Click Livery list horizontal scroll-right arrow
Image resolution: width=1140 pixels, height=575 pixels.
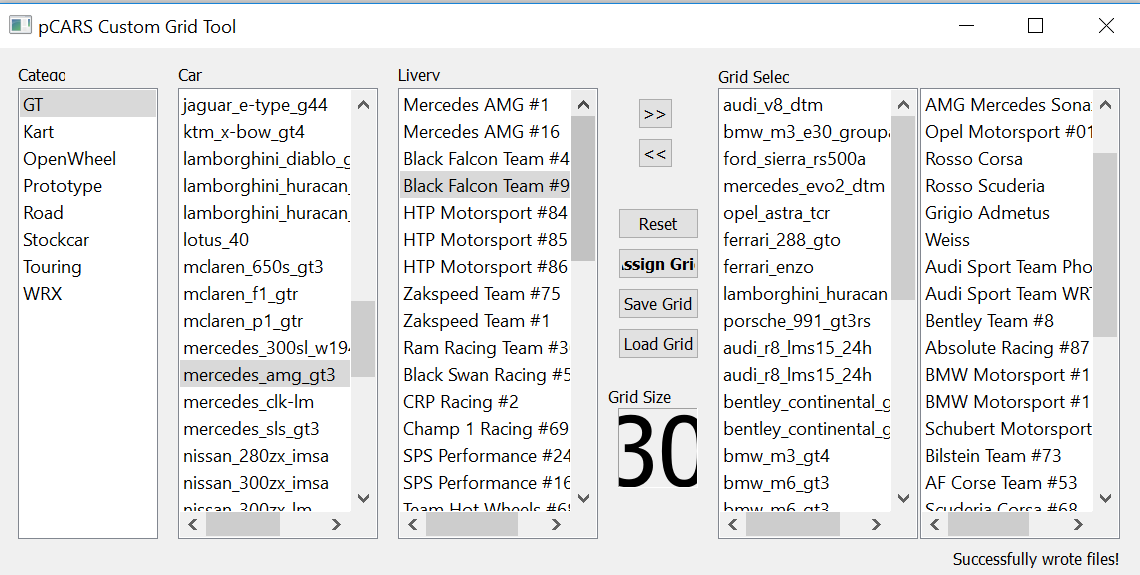click(556, 524)
